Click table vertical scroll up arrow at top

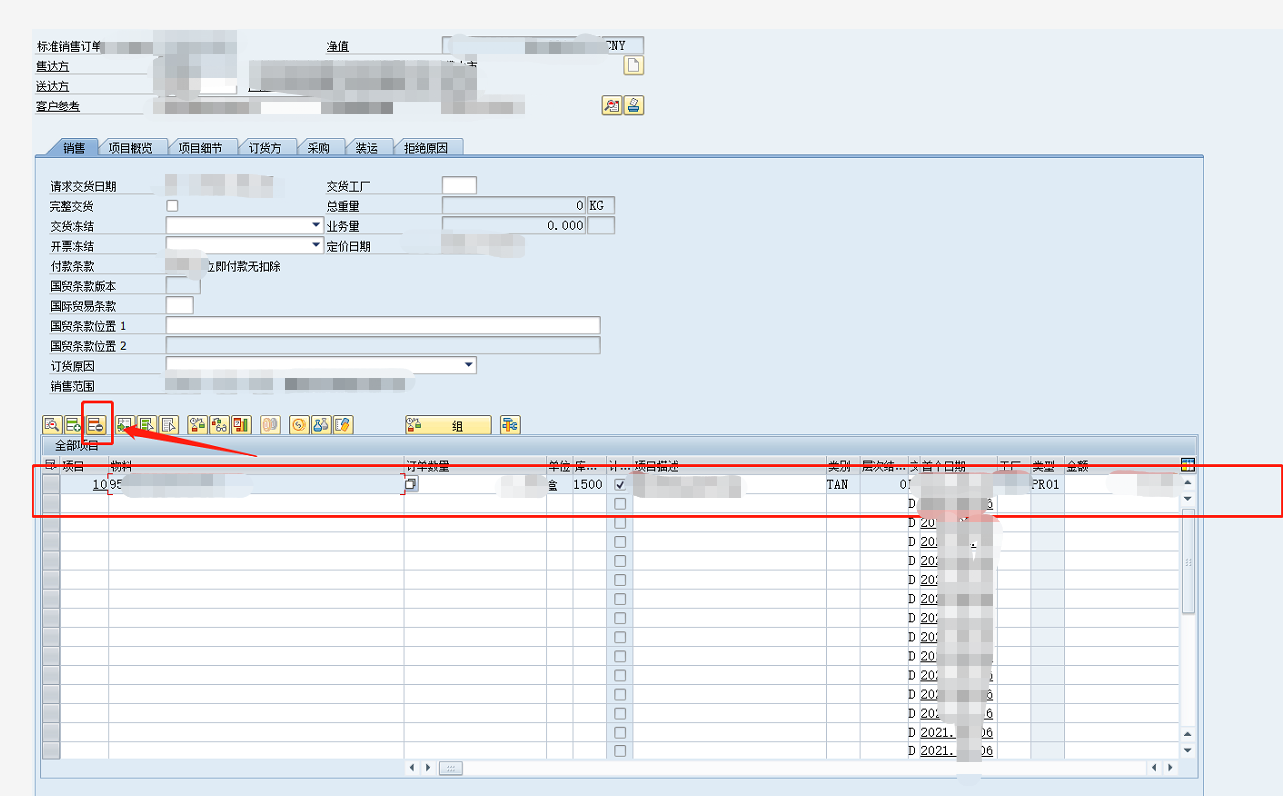(x=1188, y=483)
